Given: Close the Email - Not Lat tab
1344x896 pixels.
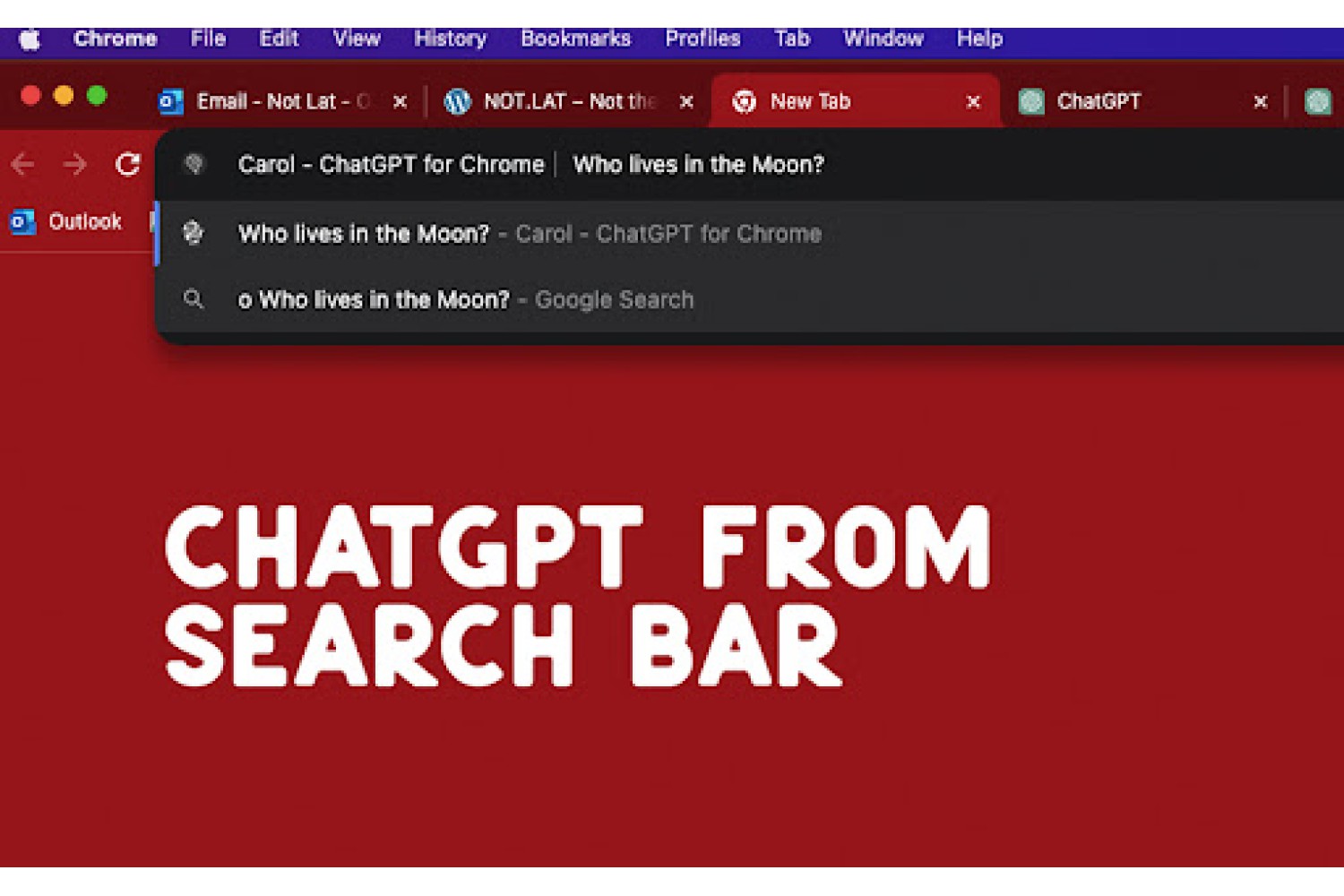Looking at the screenshot, I should coord(401,102).
